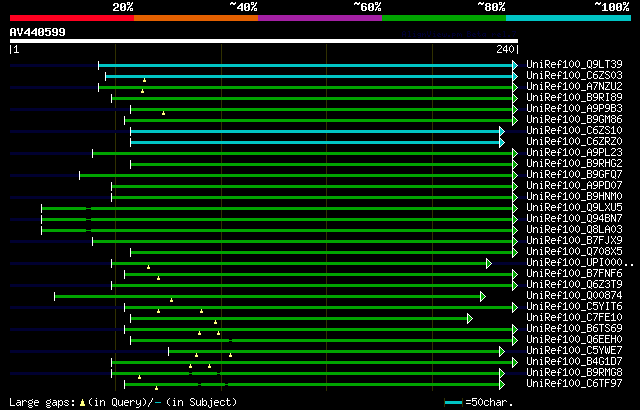Select the UniRef100_B9GM86 hit
This screenshot has width=640, height=410.
[574, 119]
